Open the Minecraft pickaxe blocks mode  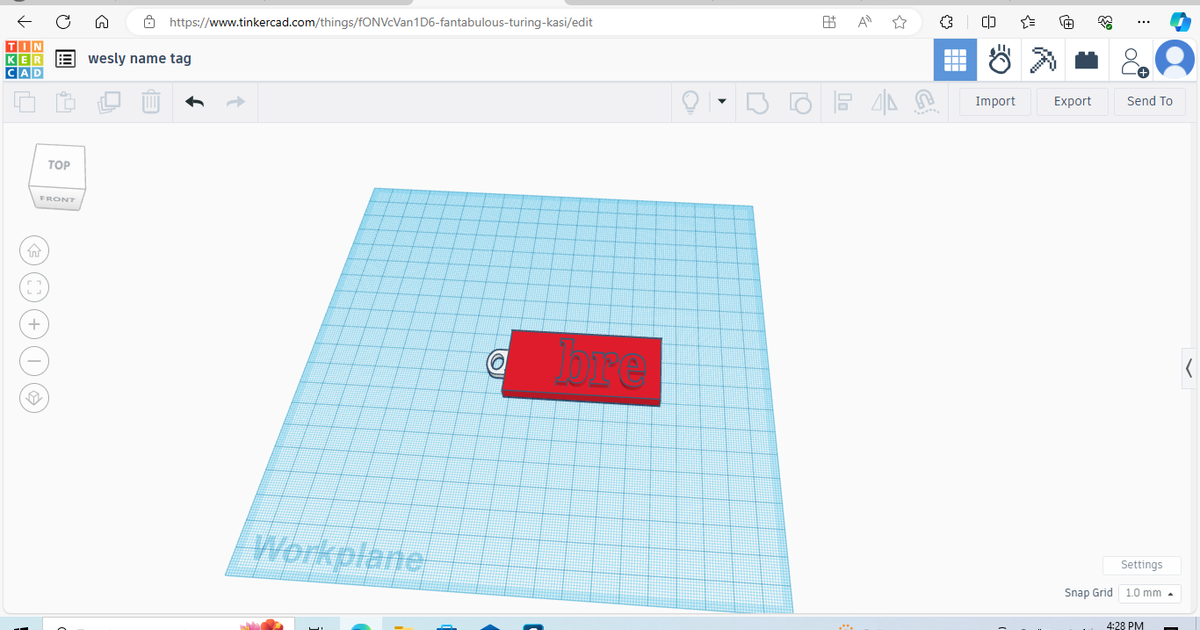(1043, 60)
